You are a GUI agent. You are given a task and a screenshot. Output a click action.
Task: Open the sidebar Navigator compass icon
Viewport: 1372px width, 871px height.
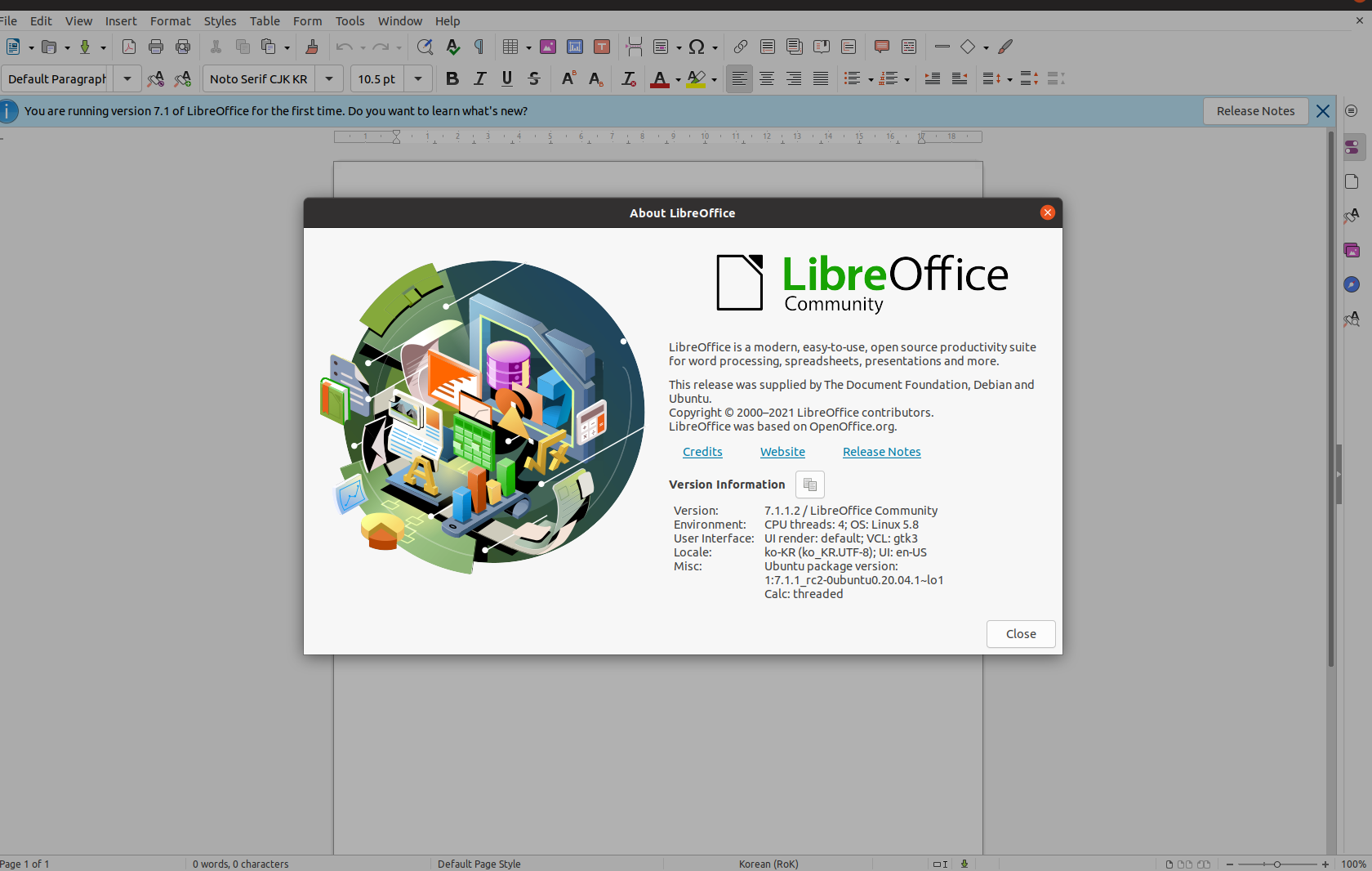click(x=1352, y=284)
